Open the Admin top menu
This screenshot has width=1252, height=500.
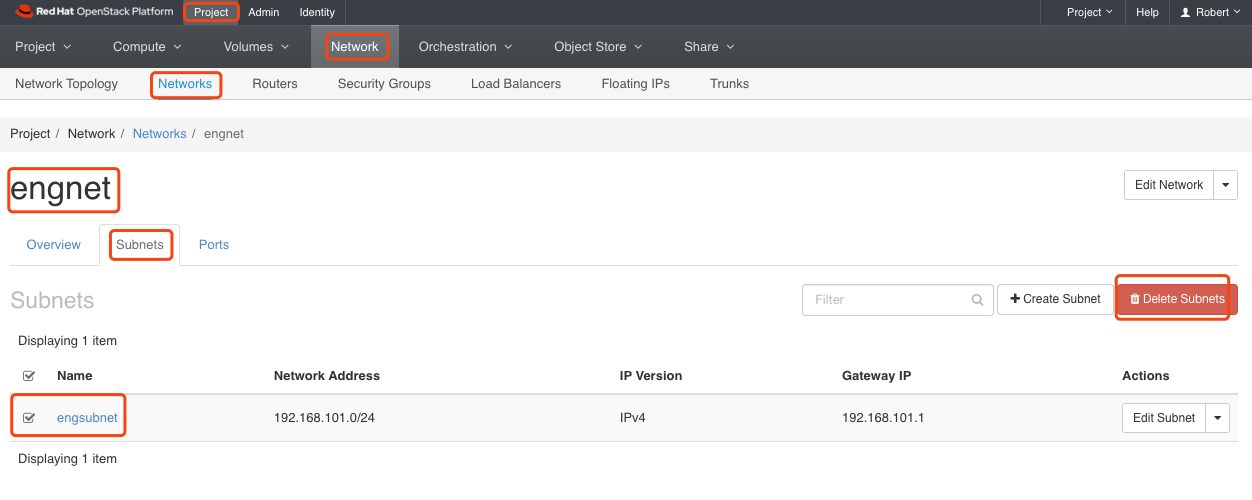263,12
